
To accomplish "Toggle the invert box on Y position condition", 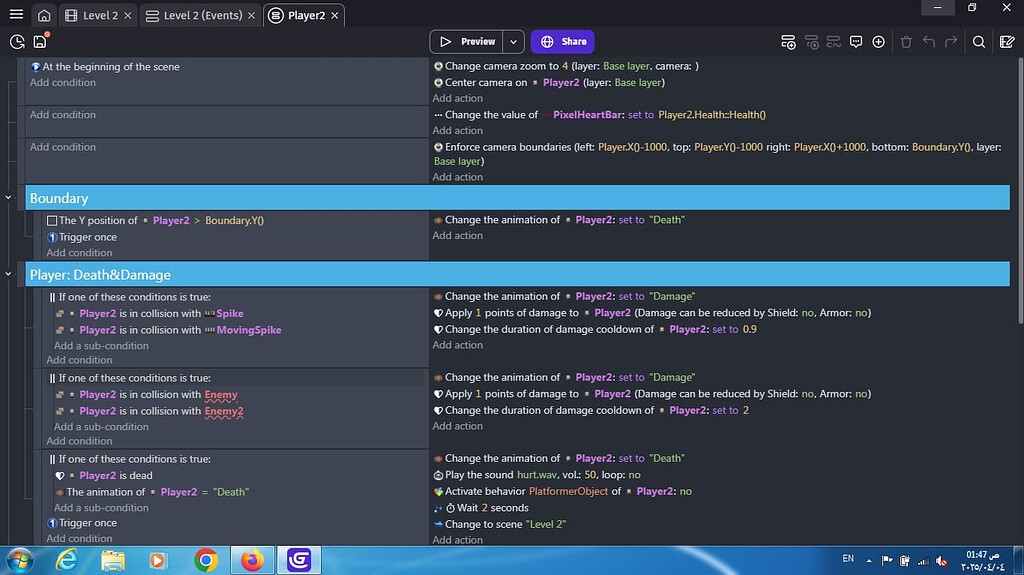I will [52, 221].
